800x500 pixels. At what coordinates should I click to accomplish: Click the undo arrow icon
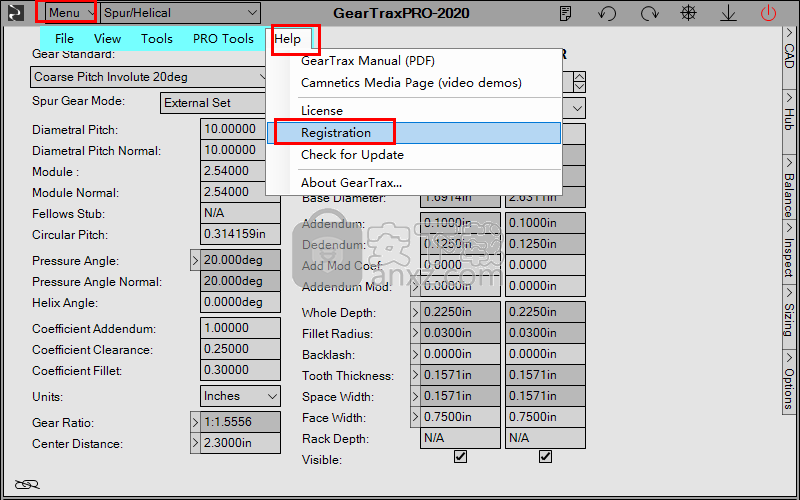[607, 13]
